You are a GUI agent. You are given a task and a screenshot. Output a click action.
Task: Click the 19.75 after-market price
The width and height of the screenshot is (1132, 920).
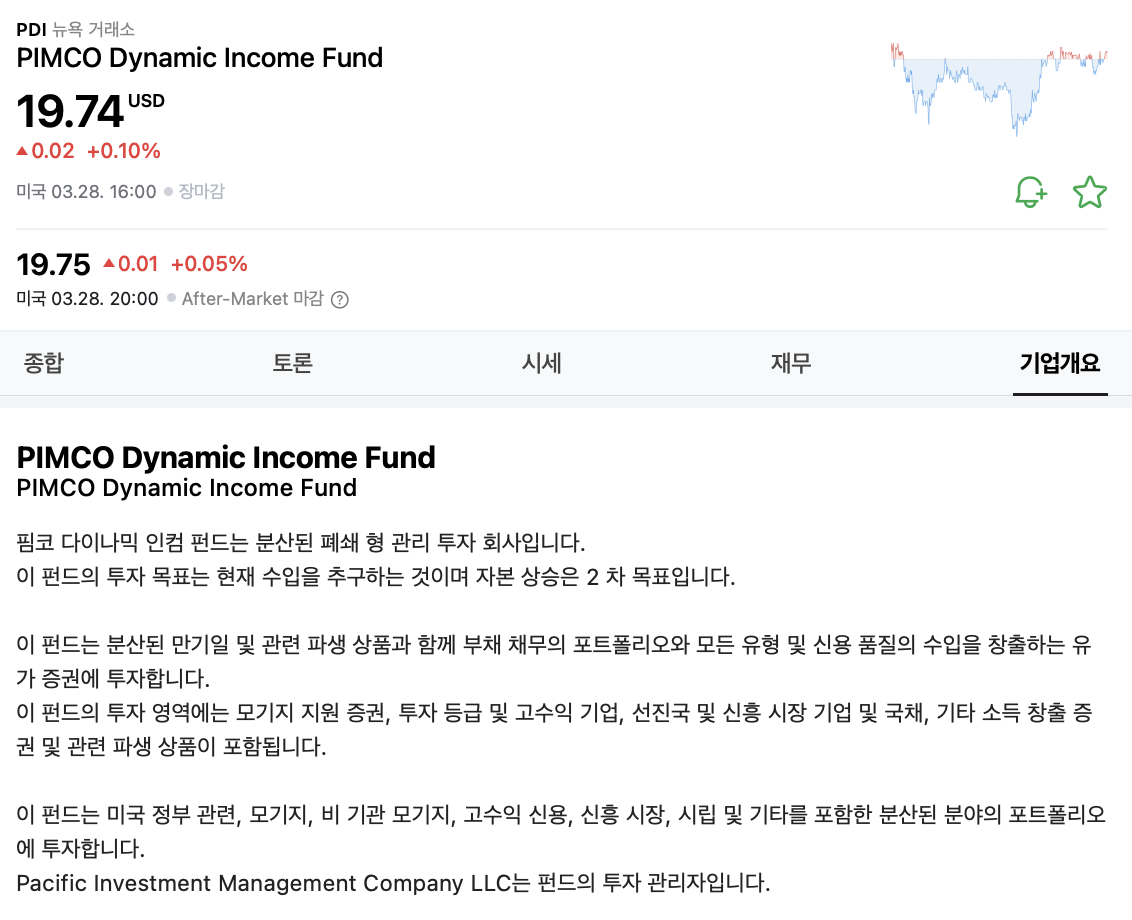tap(53, 264)
